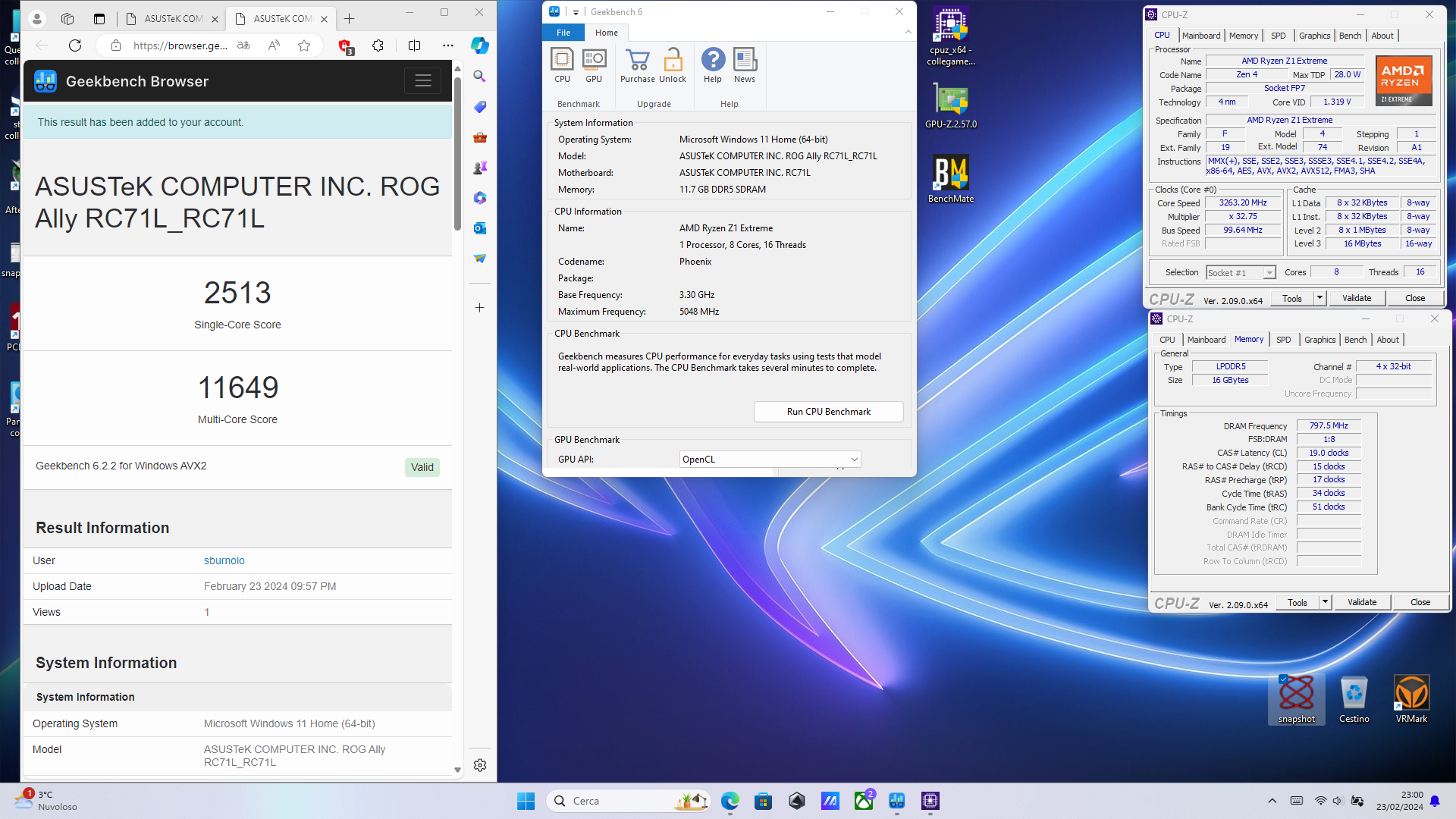
Task: Collapse the Geekbench ribbon chevron
Action: [x=908, y=32]
